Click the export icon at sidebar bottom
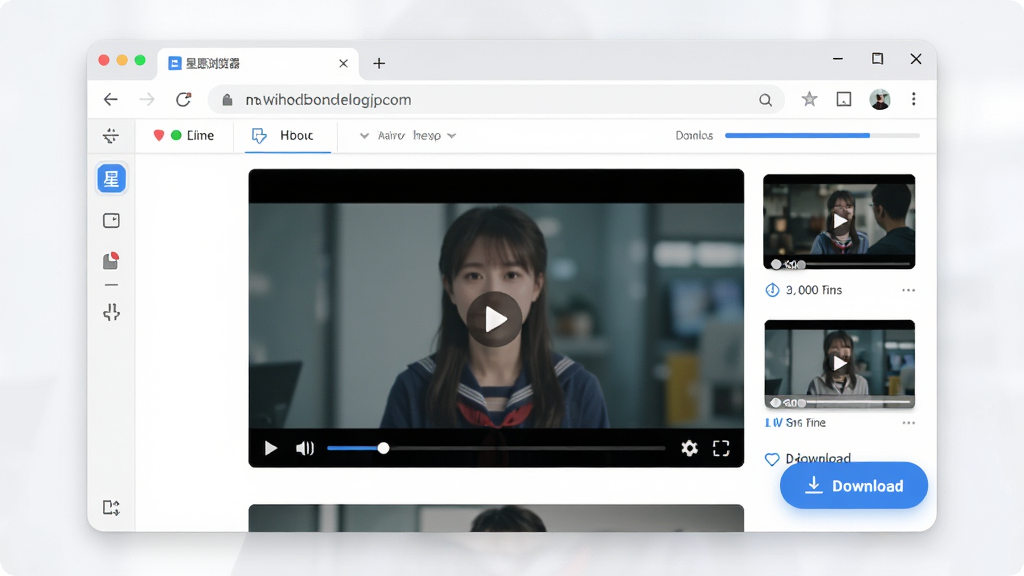Viewport: 1024px width, 576px height. [111, 507]
